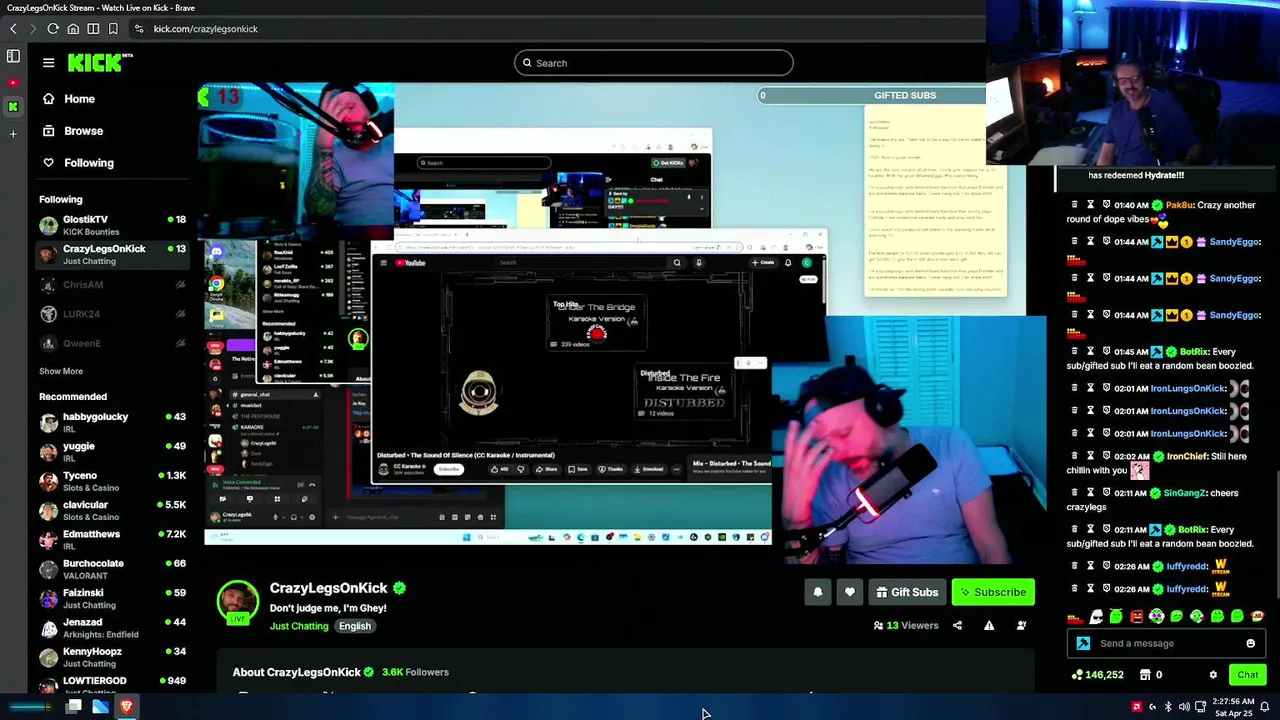This screenshot has height=720, width=1280.
Task: Click the CrazyLegsOnKick streamer avatar
Action: [x=238, y=603]
